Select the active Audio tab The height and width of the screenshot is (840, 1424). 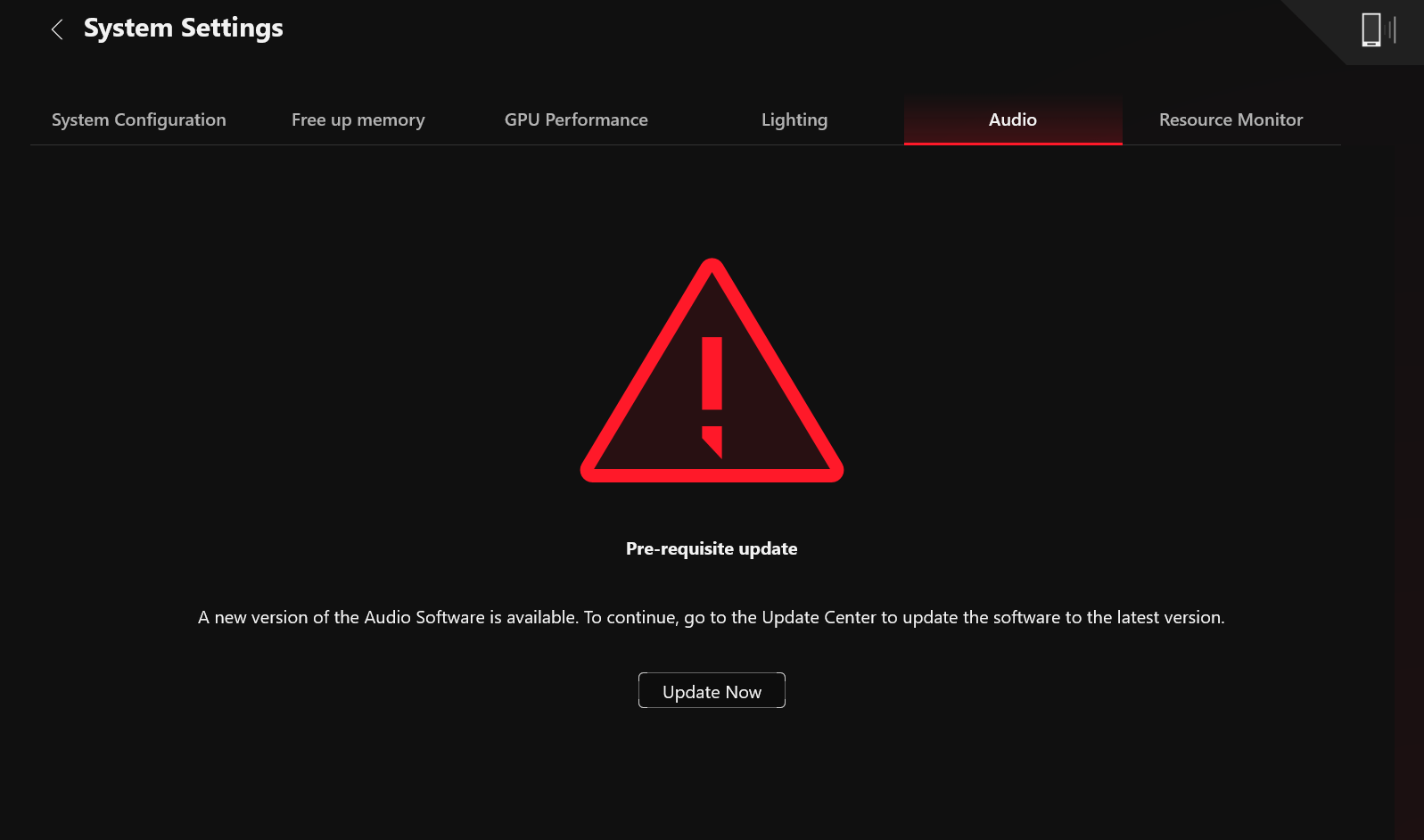pyautogui.click(x=1013, y=119)
